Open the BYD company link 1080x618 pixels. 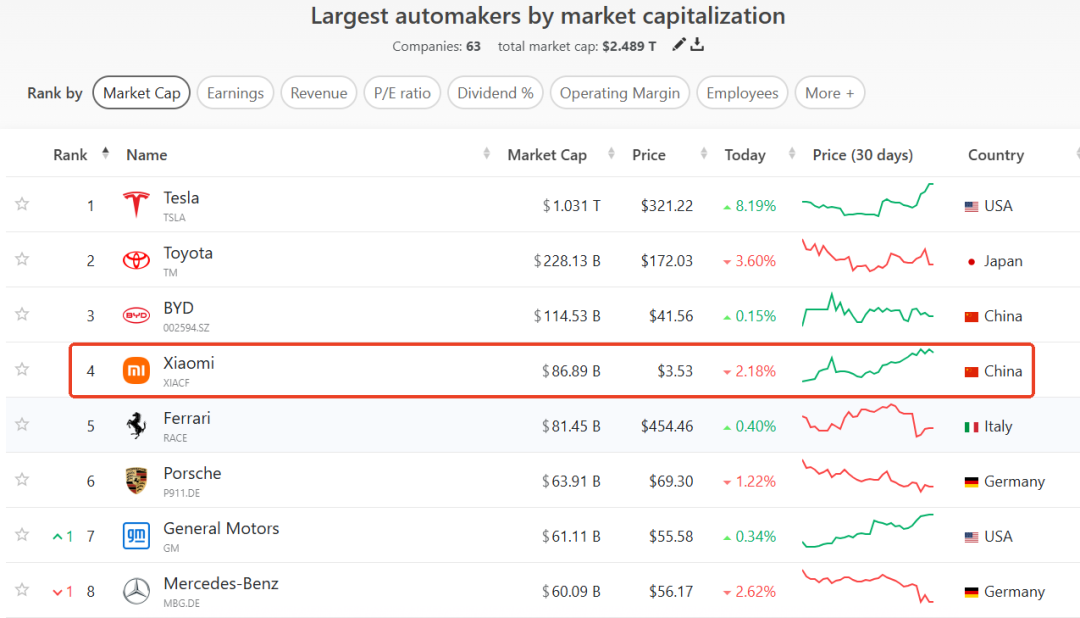[x=178, y=308]
